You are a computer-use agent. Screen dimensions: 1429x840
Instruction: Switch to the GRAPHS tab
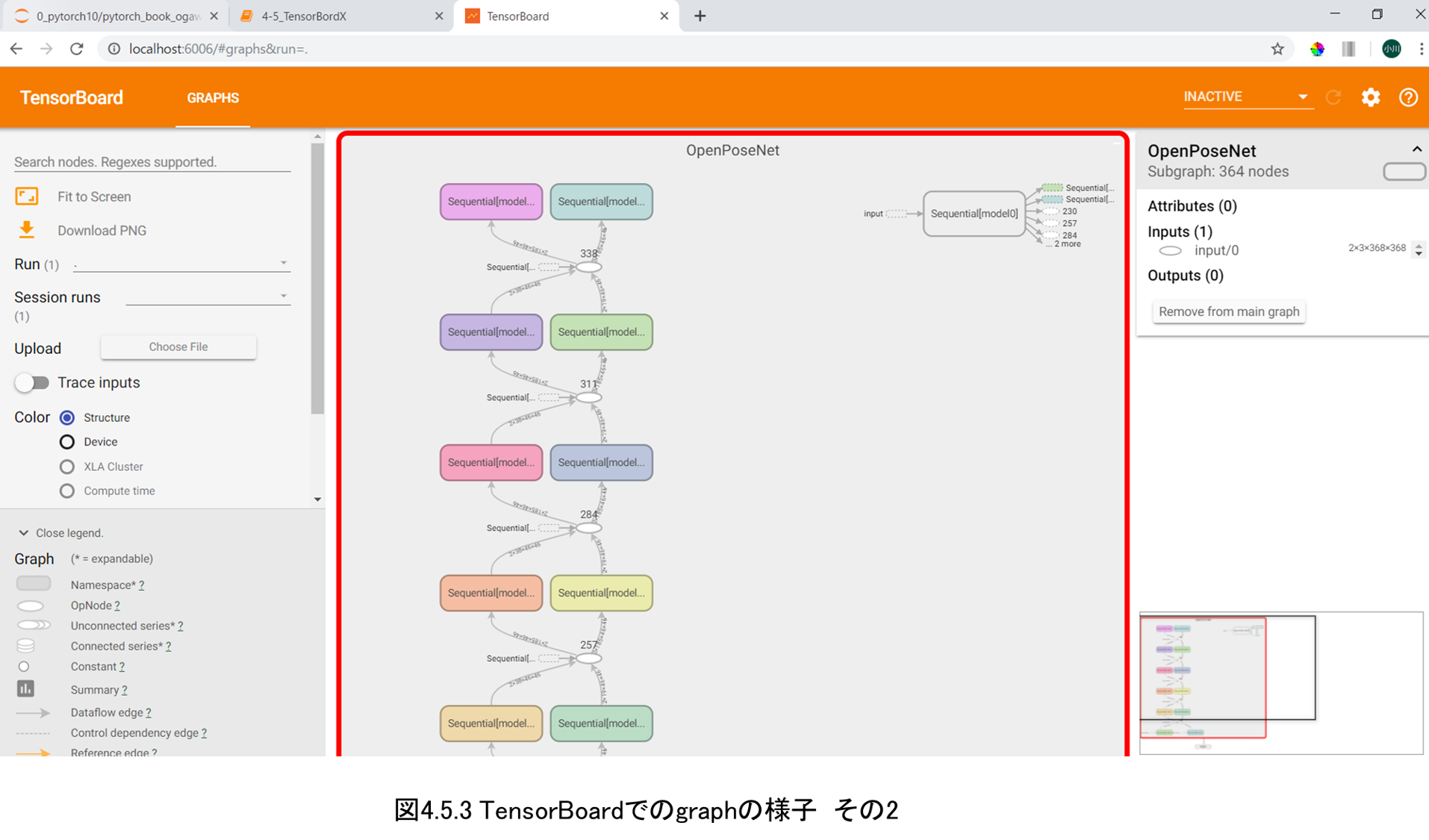click(x=212, y=98)
